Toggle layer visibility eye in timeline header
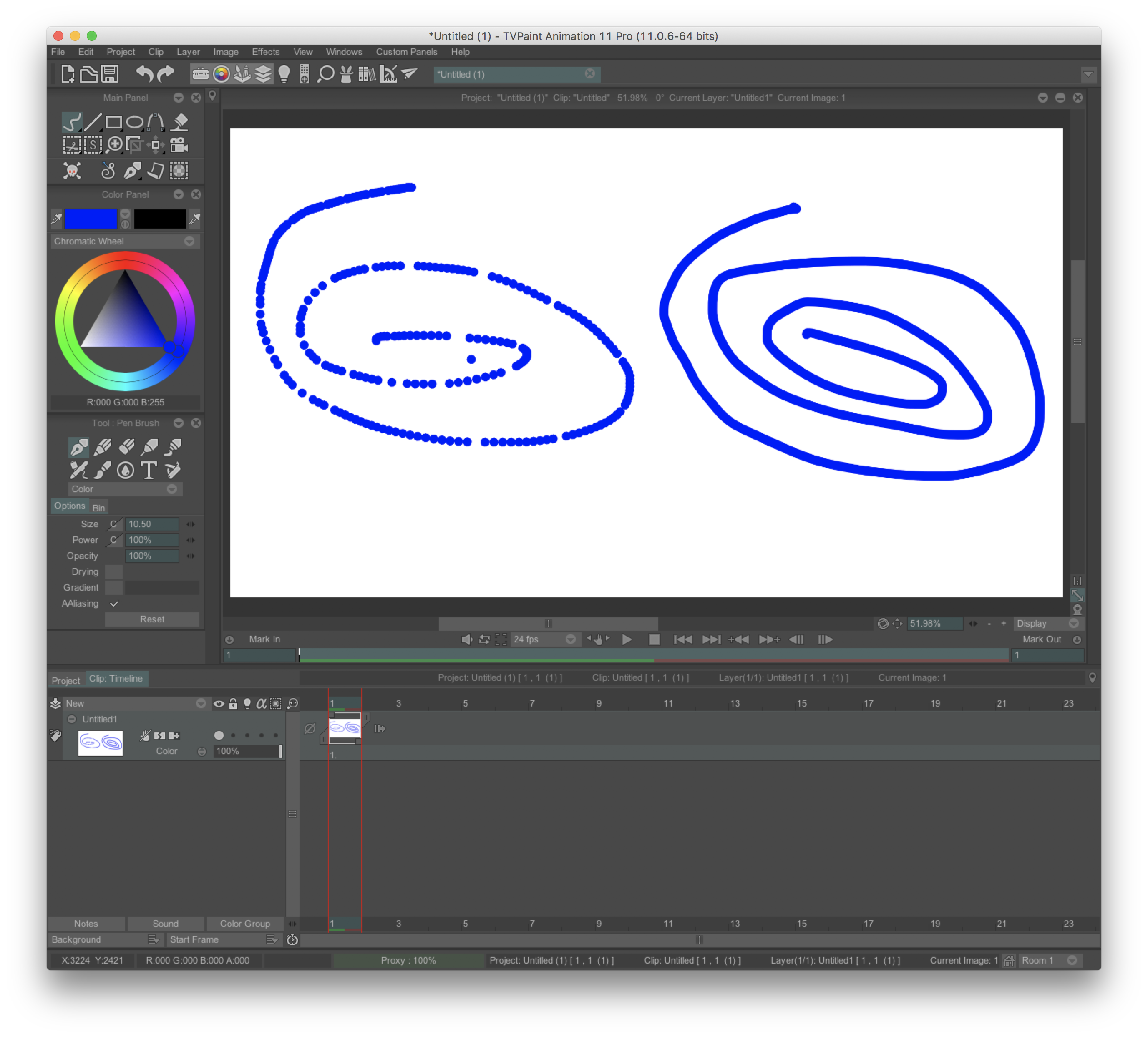The image size is (1148, 1037). click(x=219, y=704)
